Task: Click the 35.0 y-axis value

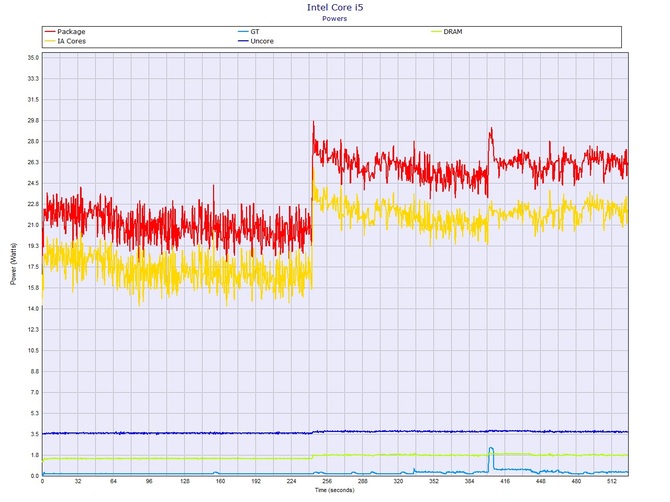Action: 33,58
